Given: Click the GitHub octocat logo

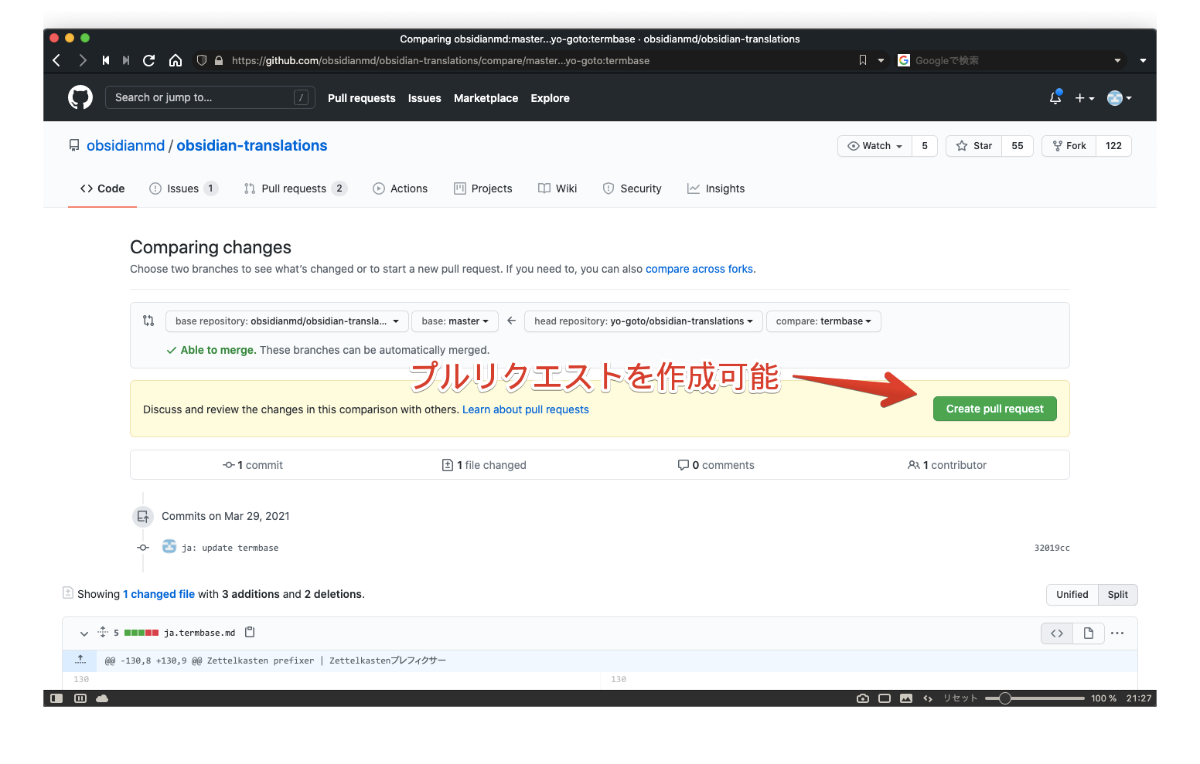Looking at the screenshot, I should coord(80,98).
